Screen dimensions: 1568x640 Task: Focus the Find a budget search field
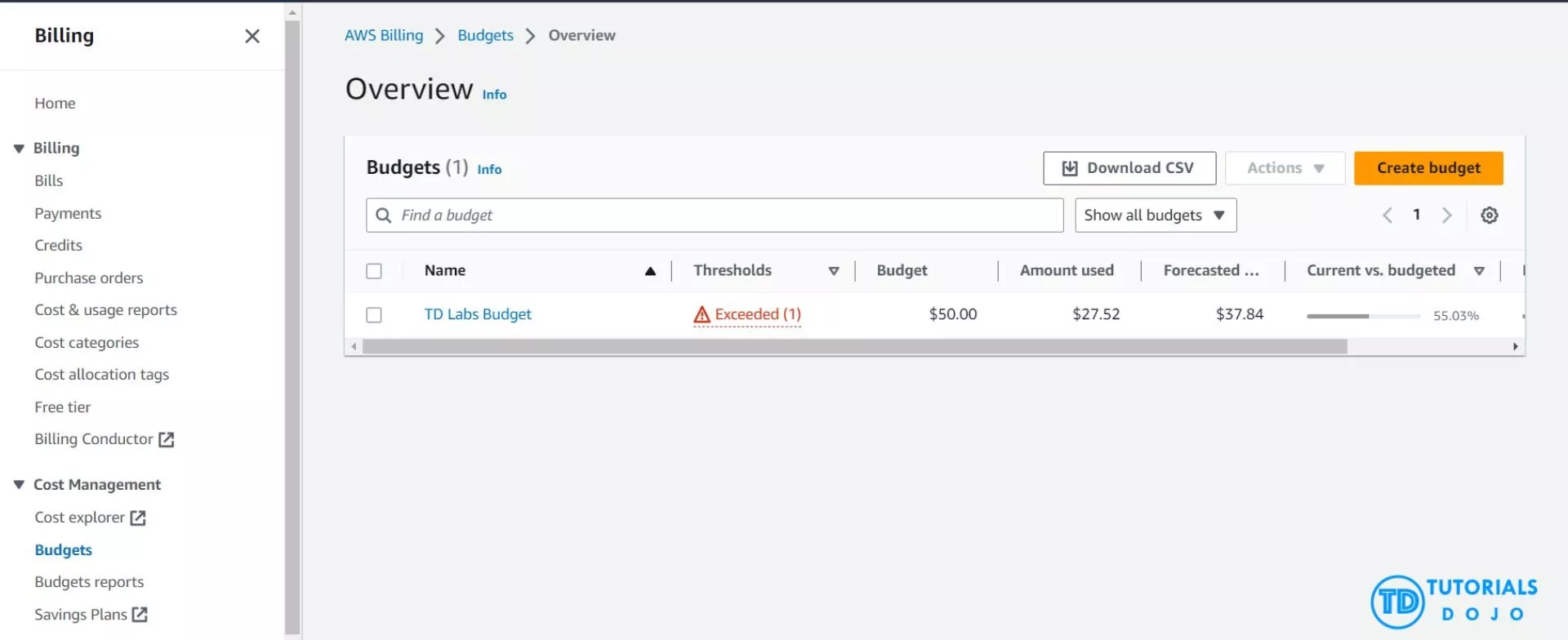click(x=715, y=216)
